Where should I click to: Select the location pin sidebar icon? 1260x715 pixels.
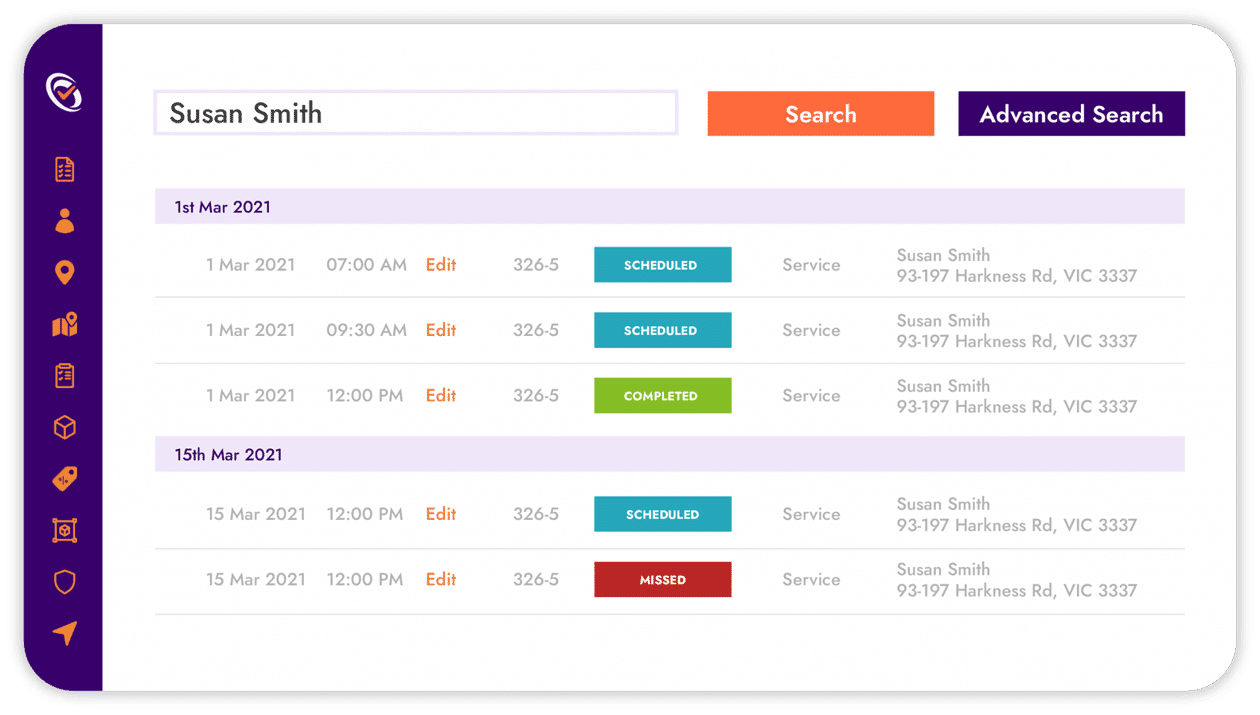click(65, 272)
